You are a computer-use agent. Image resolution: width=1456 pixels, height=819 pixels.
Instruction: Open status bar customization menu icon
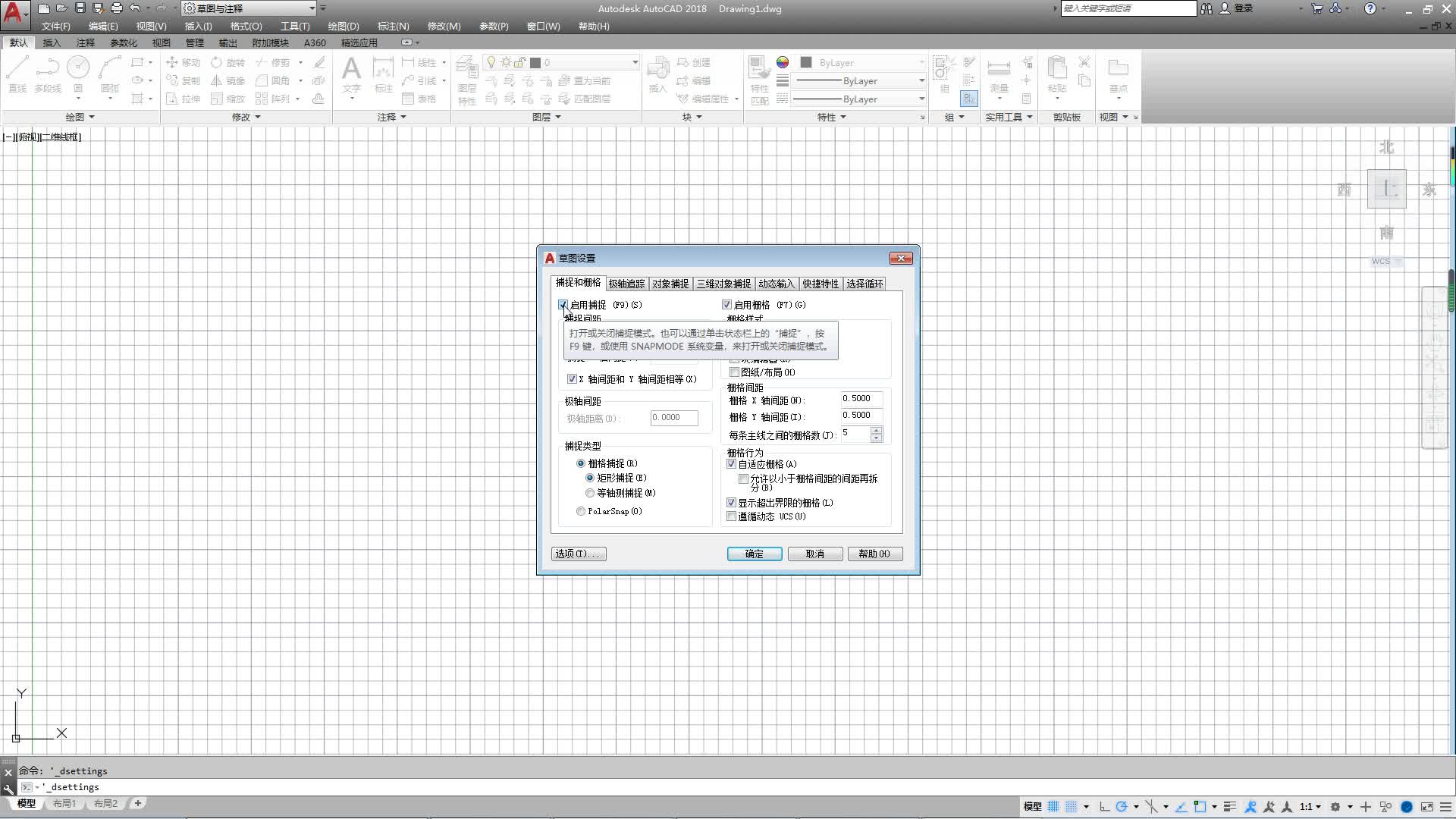(1445, 806)
